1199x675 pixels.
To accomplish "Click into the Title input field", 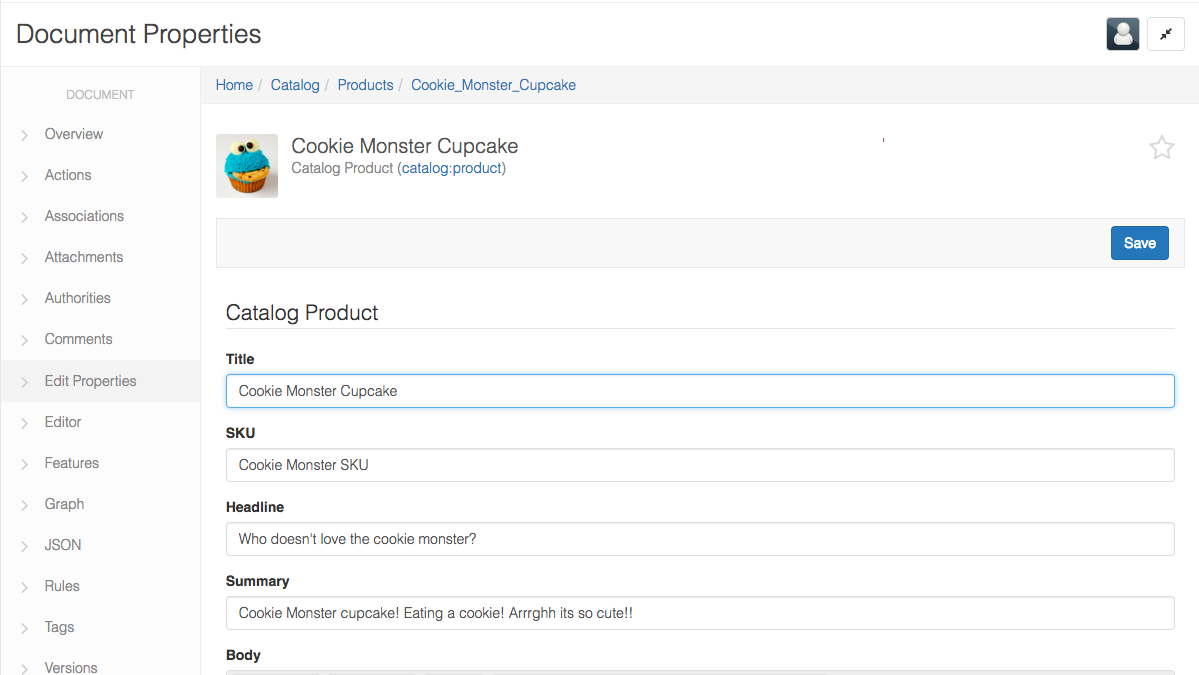I will (x=700, y=391).
